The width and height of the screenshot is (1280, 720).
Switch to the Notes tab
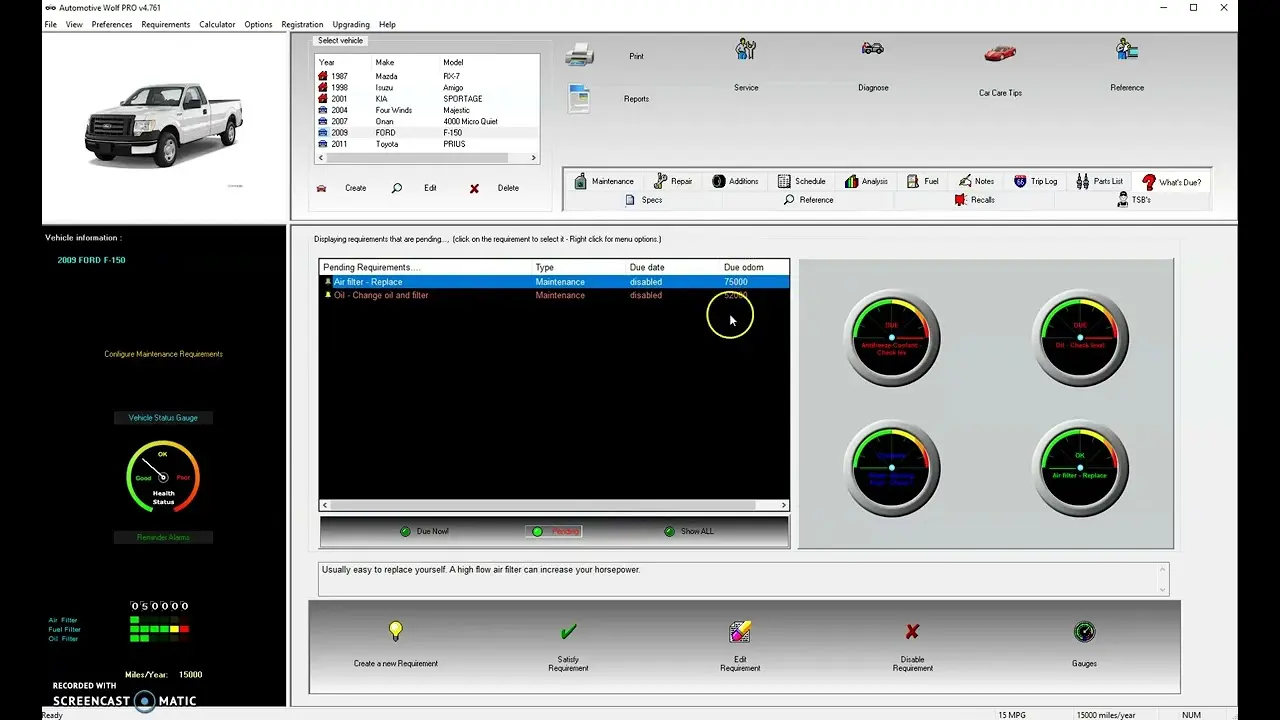[976, 181]
